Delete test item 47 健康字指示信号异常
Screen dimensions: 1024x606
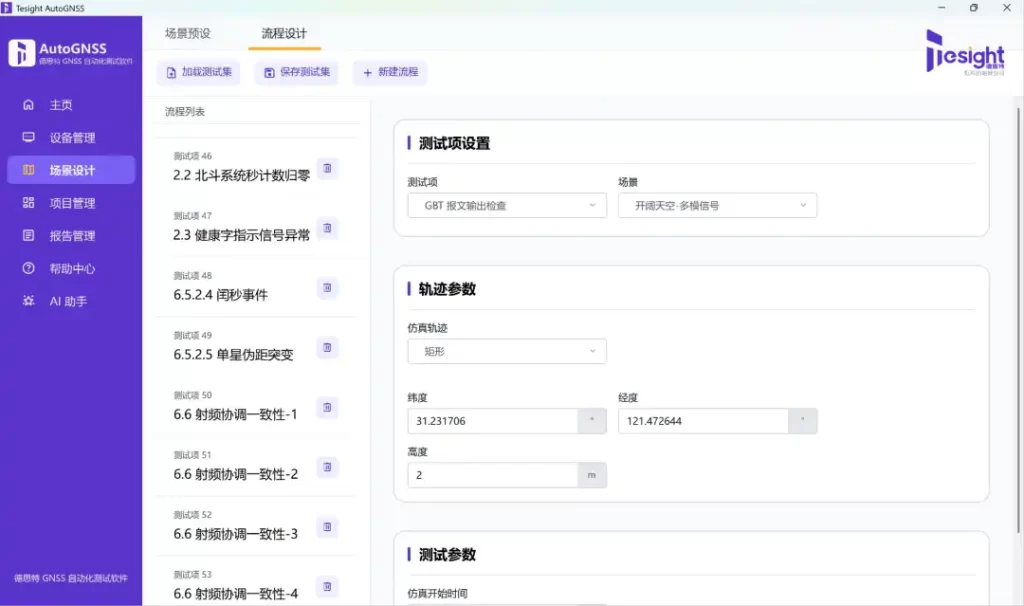(327, 228)
